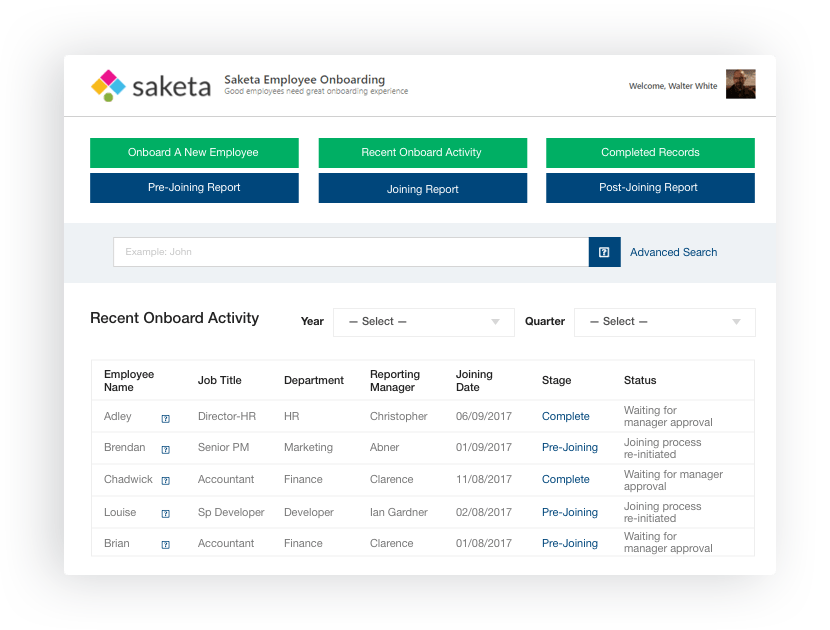830x630 pixels.
Task: Open the Pre-Joining Report
Action: click(194, 187)
